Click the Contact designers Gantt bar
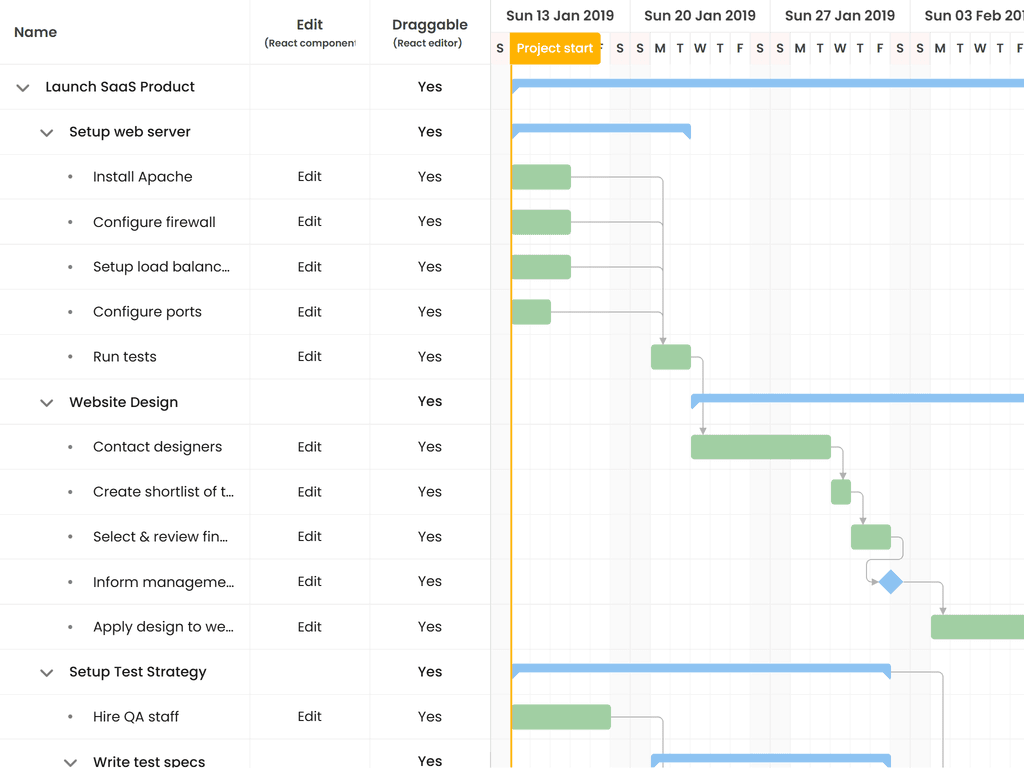 (760, 447)
